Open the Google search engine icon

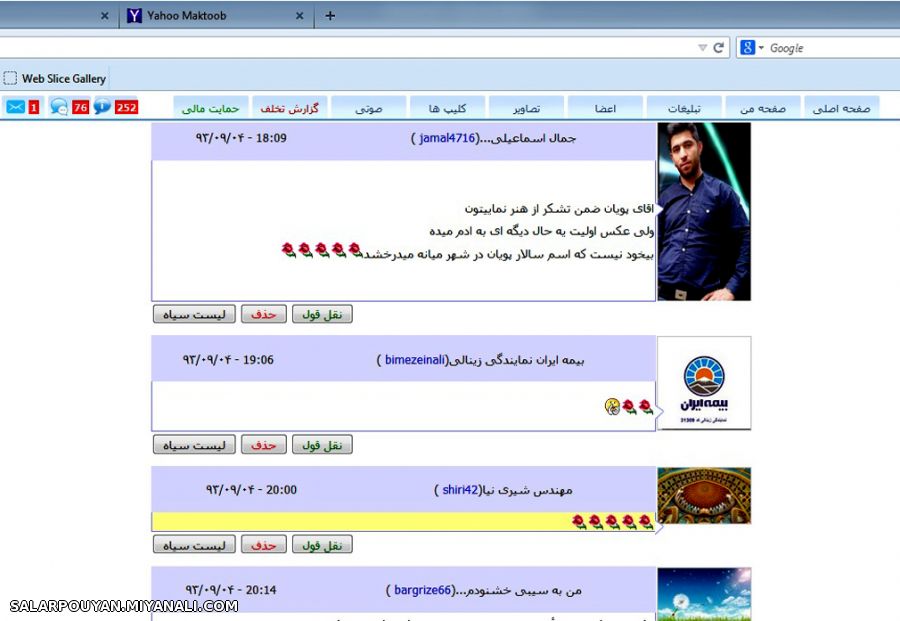click(747, 48)
